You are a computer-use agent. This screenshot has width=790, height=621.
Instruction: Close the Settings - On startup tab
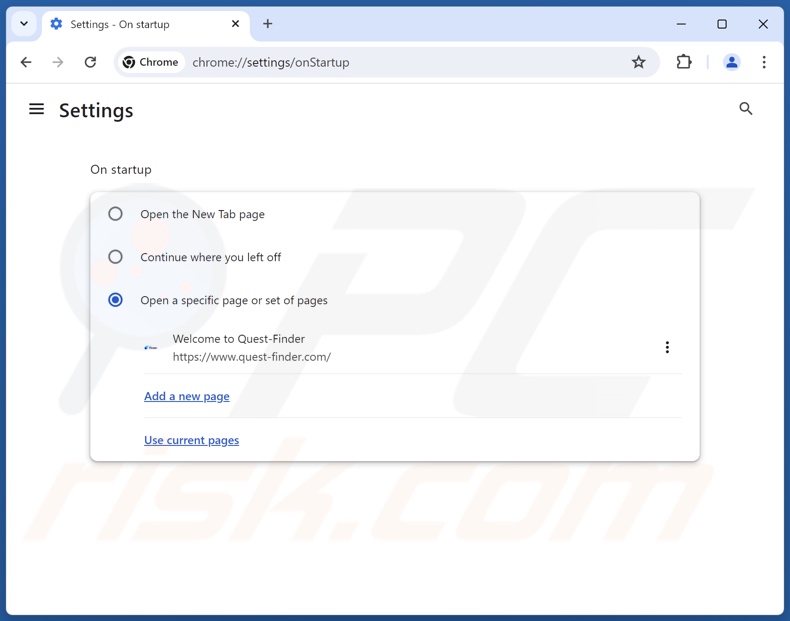click(236, 24)
